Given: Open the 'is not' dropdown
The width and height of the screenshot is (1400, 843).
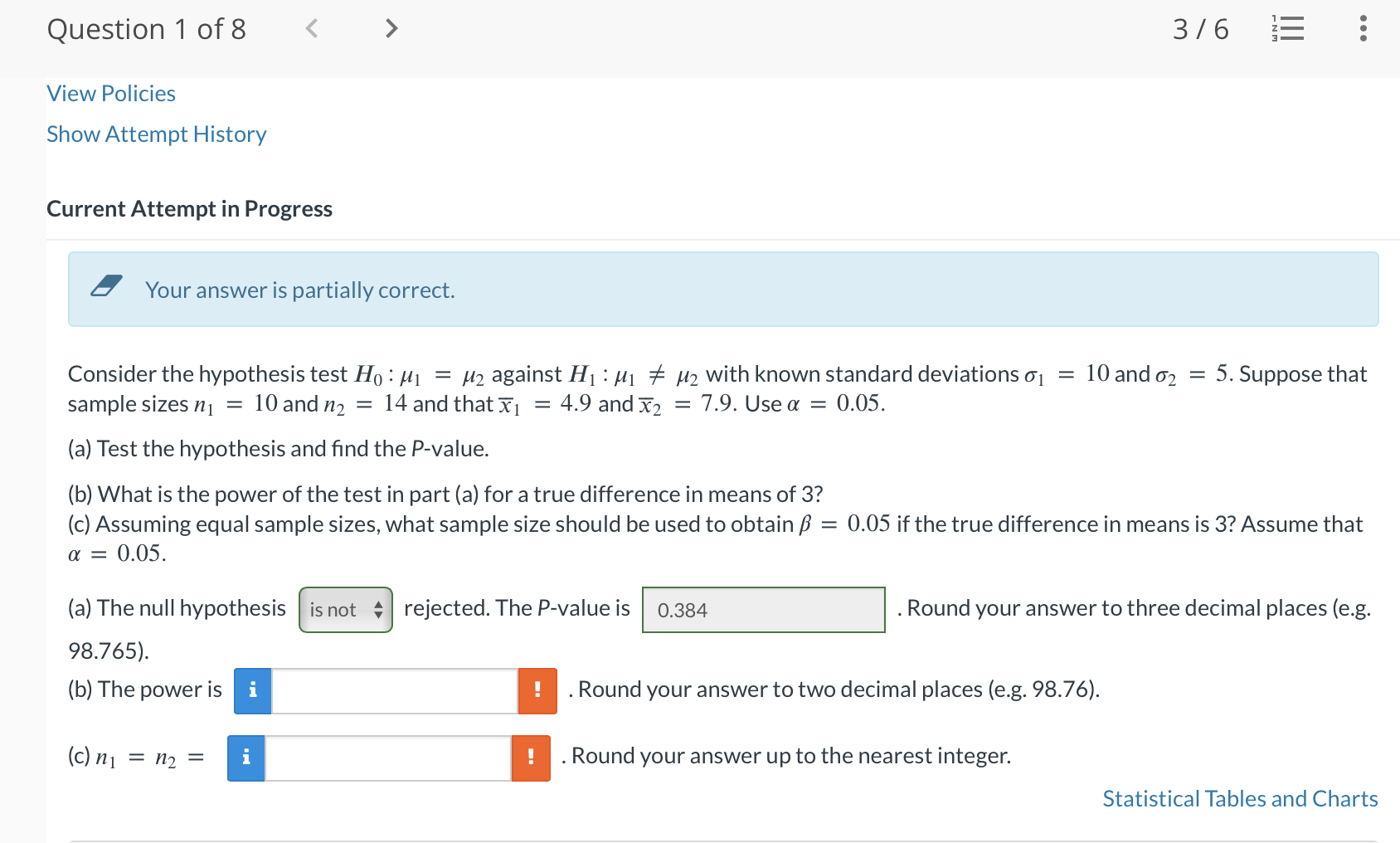Looking at the screenshot, I should tap(340, 609).
